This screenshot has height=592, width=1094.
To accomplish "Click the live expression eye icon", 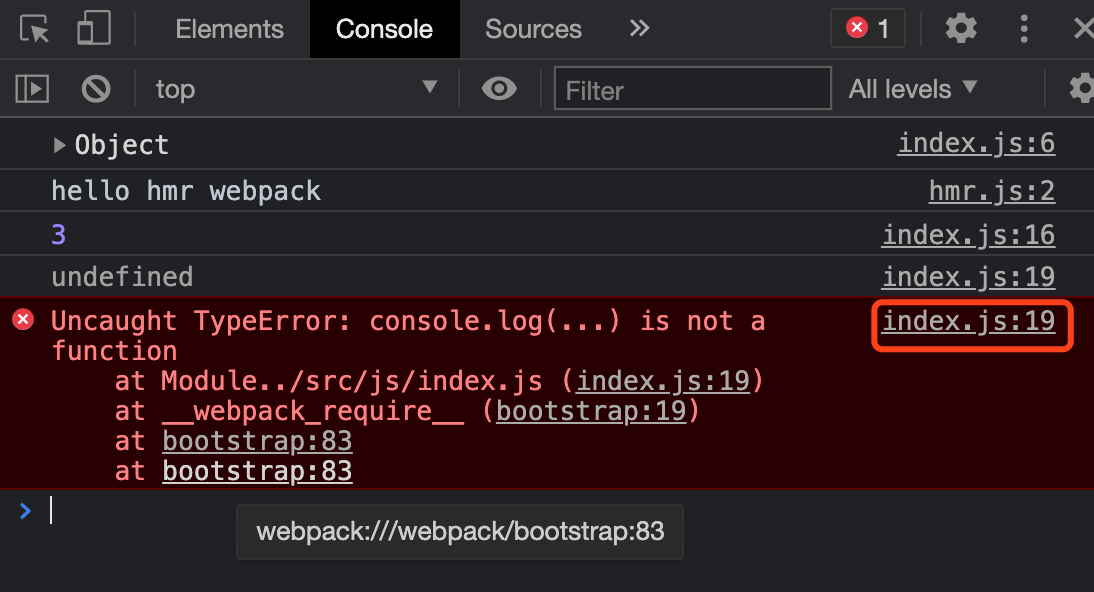I will click(x=499, y=89).
